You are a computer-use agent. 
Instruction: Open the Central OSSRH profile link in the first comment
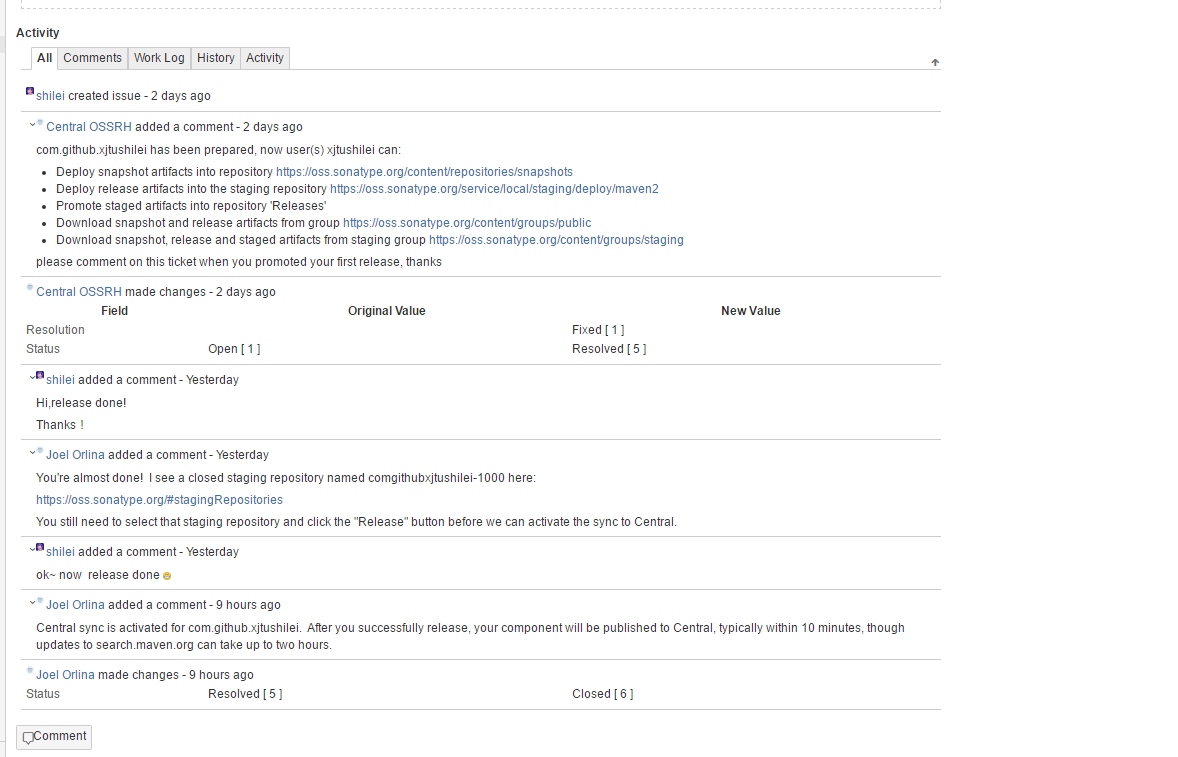89,127
